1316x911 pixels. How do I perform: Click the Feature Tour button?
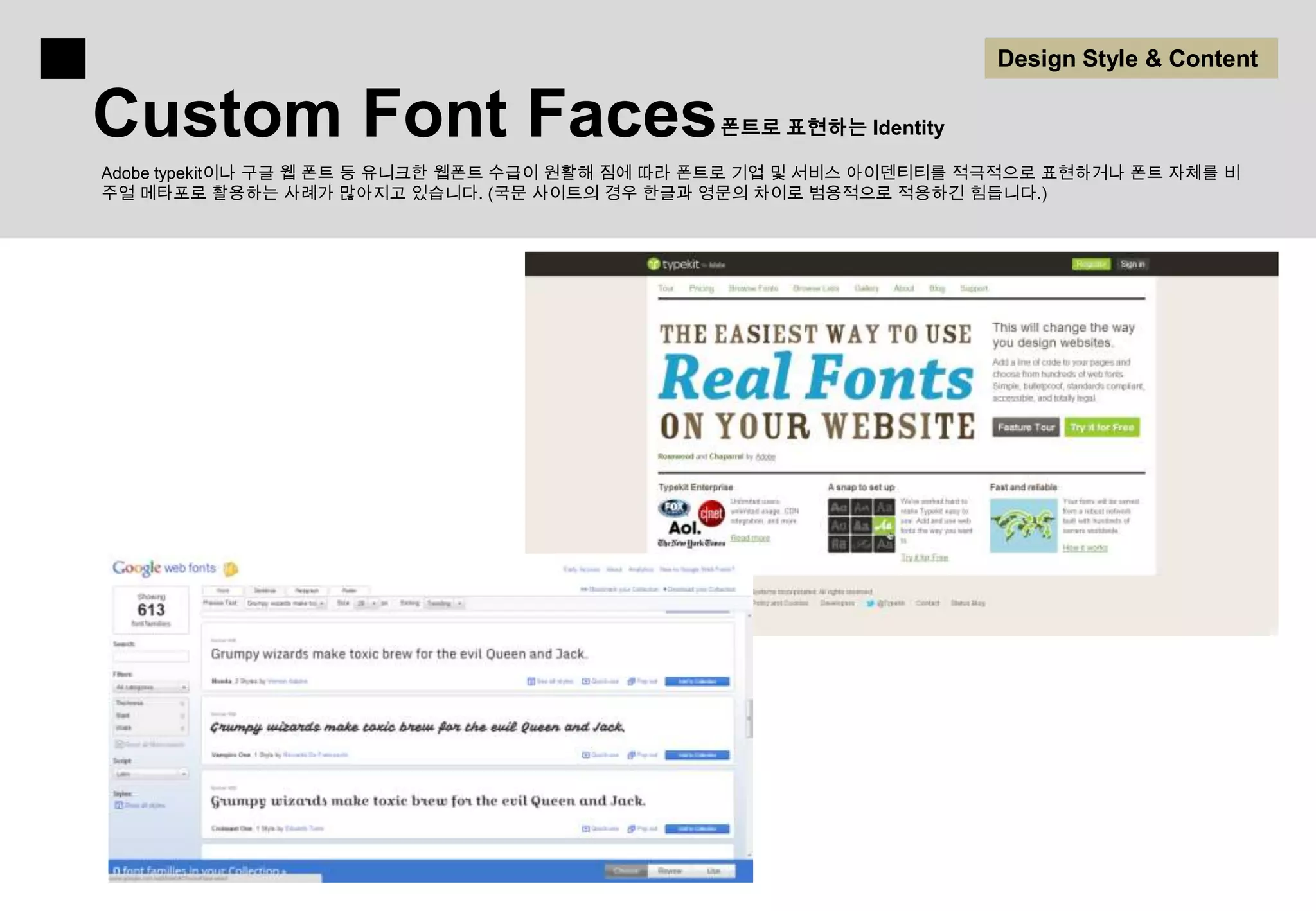1026,427
